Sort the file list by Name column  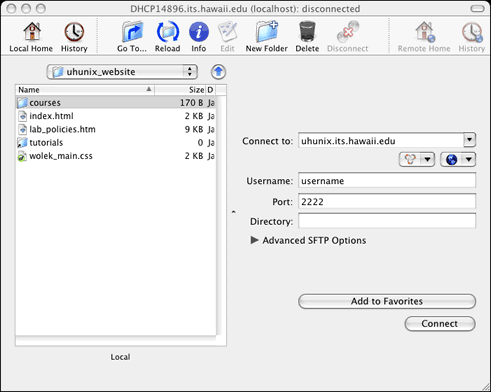click(x=85, y=90)
